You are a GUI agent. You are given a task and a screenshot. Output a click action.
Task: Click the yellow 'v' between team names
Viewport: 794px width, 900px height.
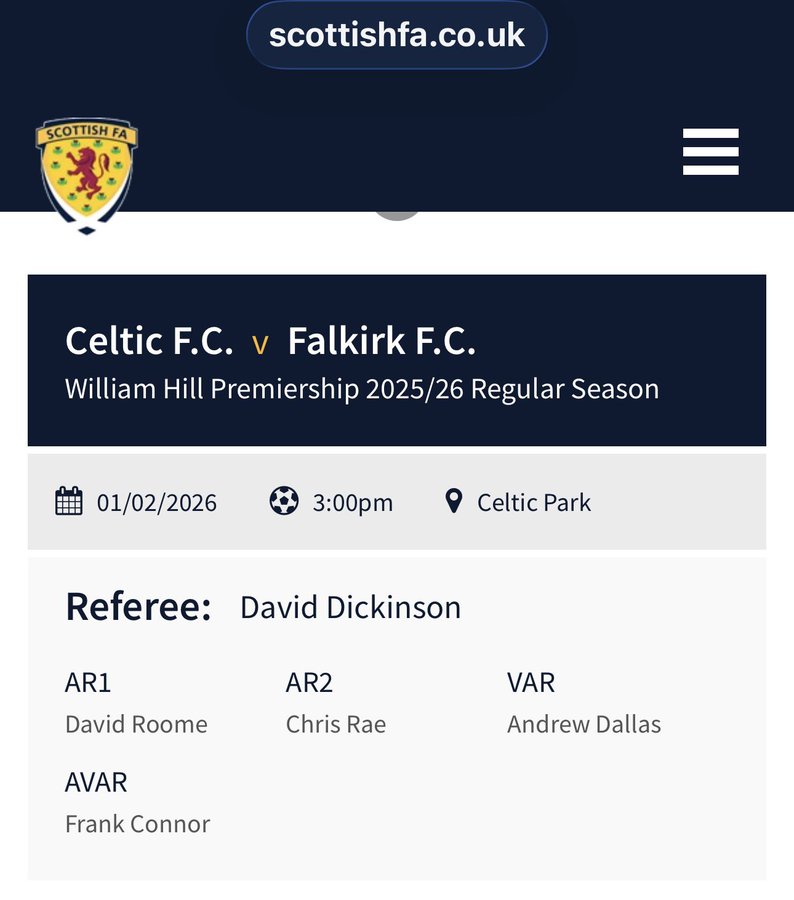tap(260, 345)
